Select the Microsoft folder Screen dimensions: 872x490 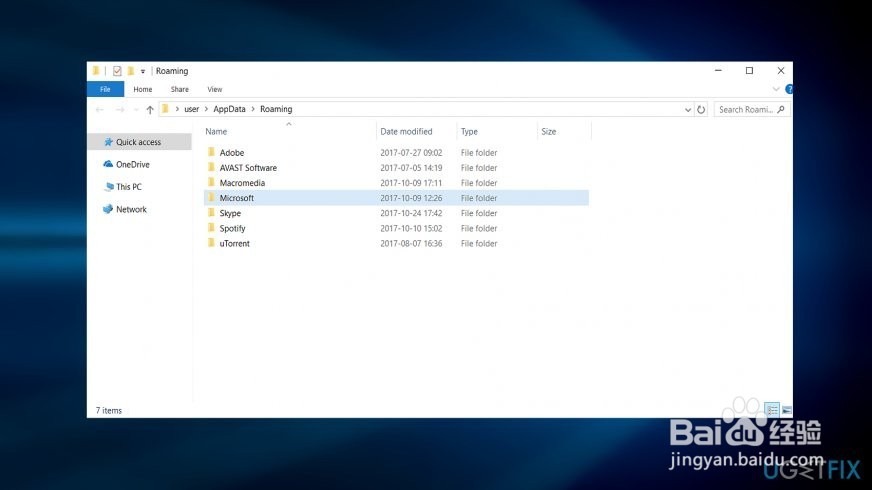tap(396, 197)
